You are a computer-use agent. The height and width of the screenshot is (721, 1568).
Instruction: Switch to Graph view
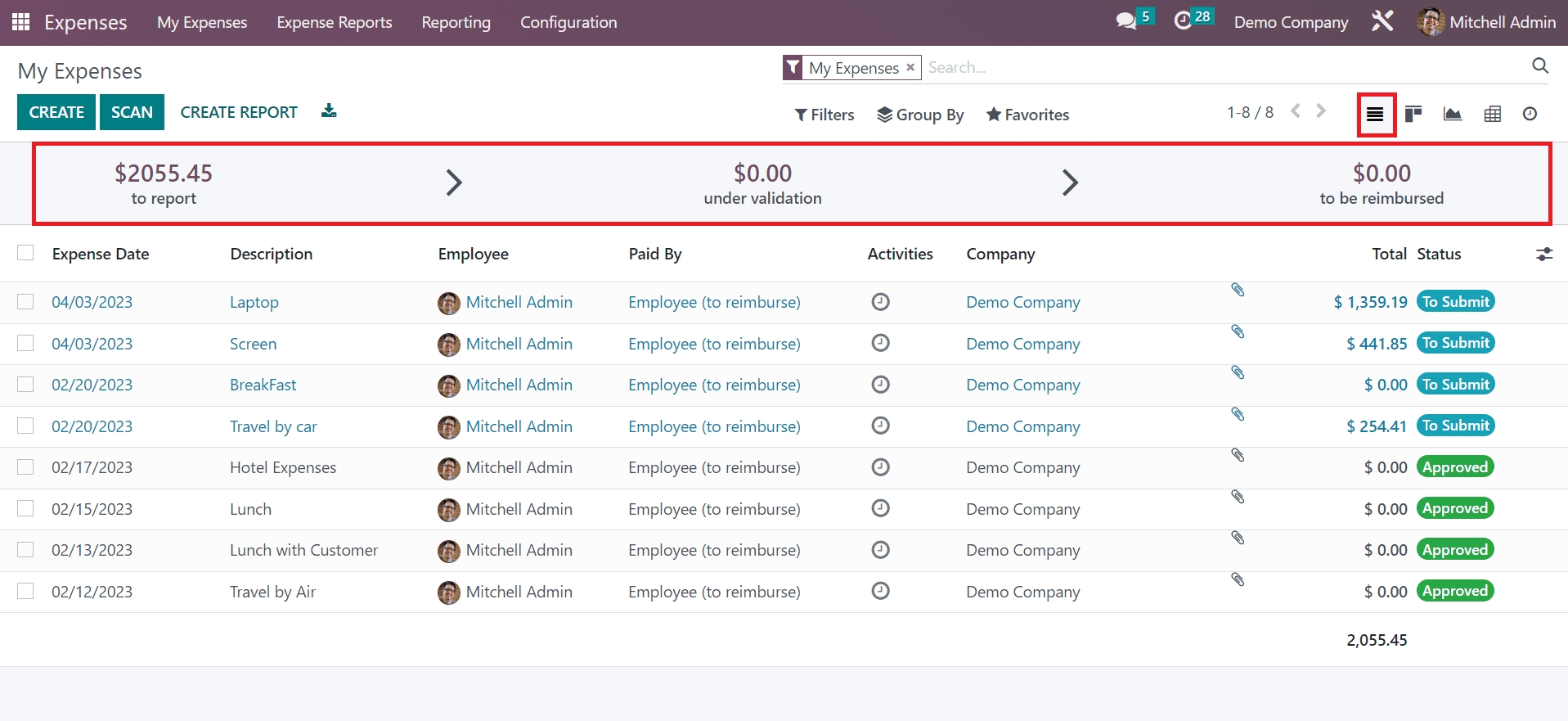[x=1453, y=115]
